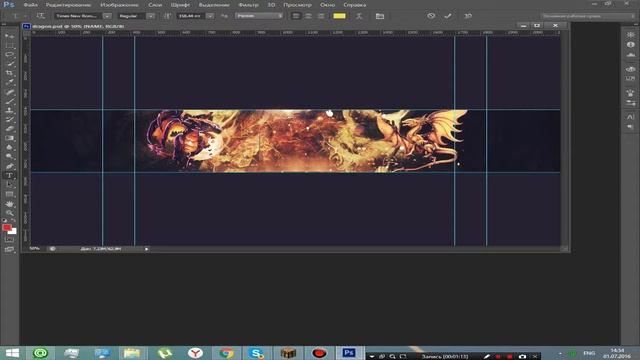Screen dimensions: 640x360
Task: Commit the current text edit
Action: coord(448,16)
